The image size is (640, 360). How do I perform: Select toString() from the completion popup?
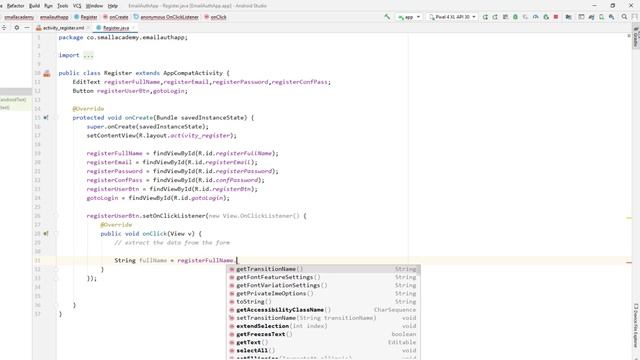pos(323,302)
